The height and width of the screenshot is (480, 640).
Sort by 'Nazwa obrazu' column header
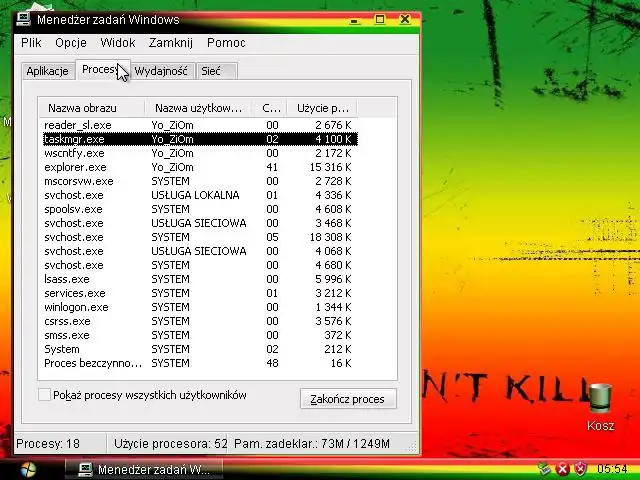[x=92, y=108]
